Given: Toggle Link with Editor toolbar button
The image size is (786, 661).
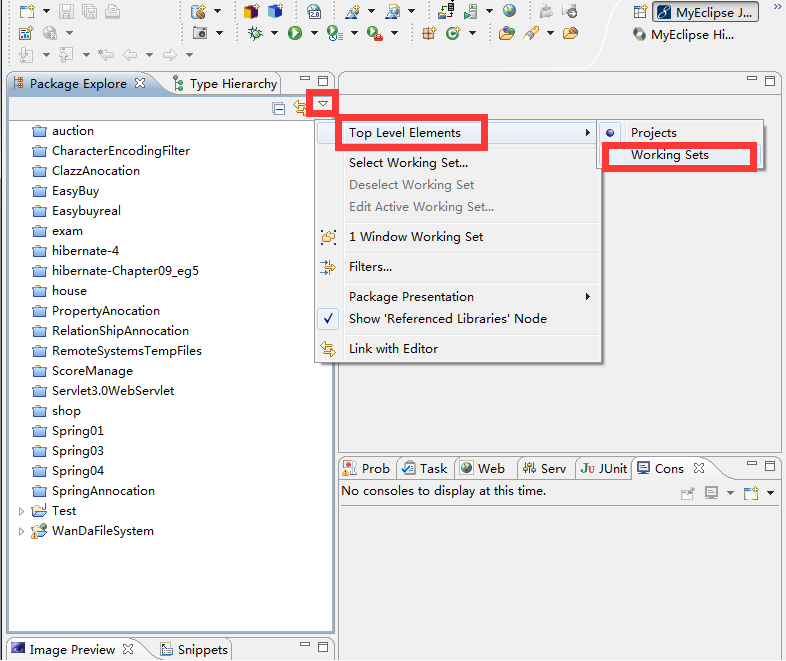Looking at the screenshot, I should [300, 108].
